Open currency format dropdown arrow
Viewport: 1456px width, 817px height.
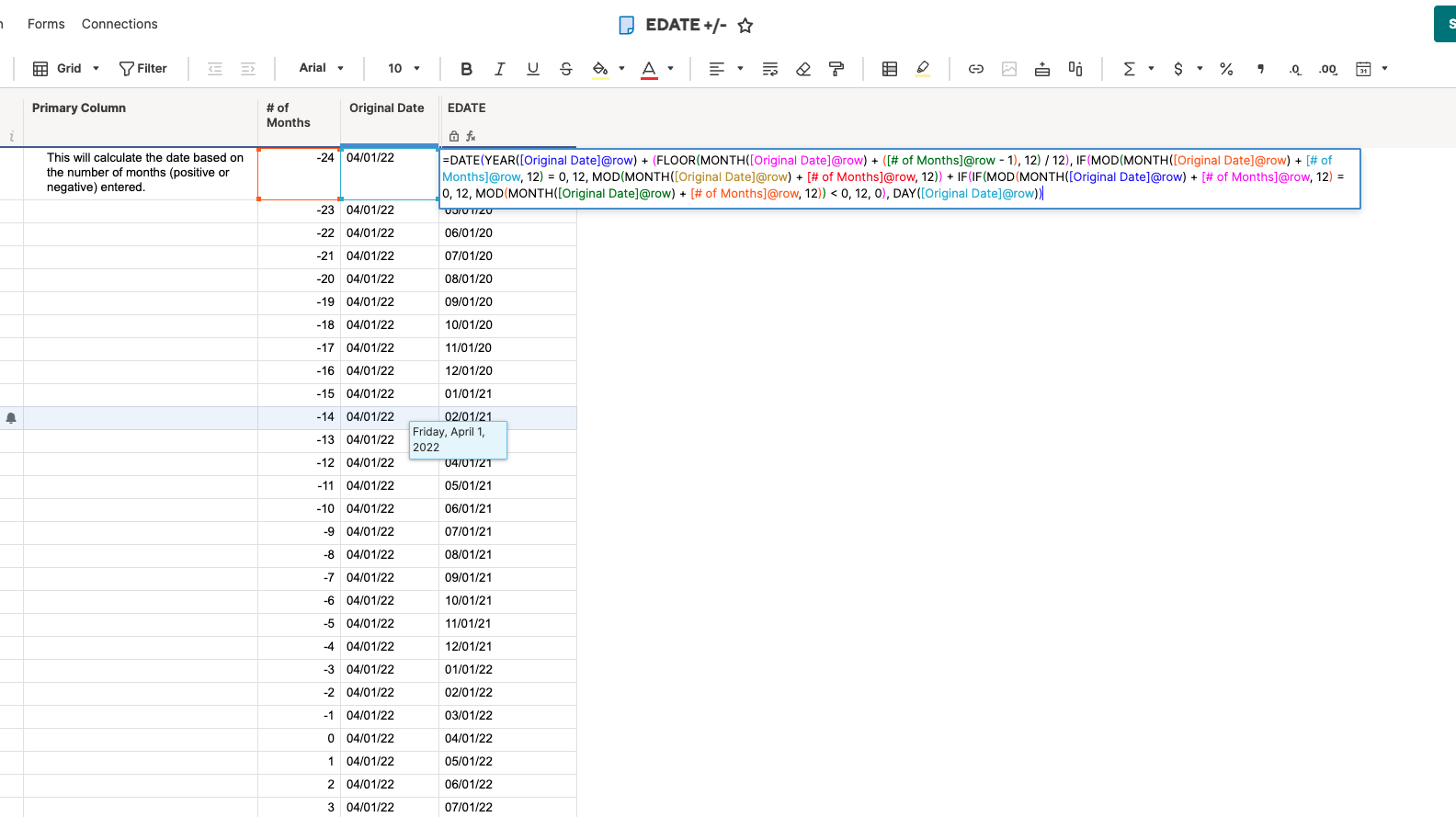pyautogui.click(x=1200, y=69)
